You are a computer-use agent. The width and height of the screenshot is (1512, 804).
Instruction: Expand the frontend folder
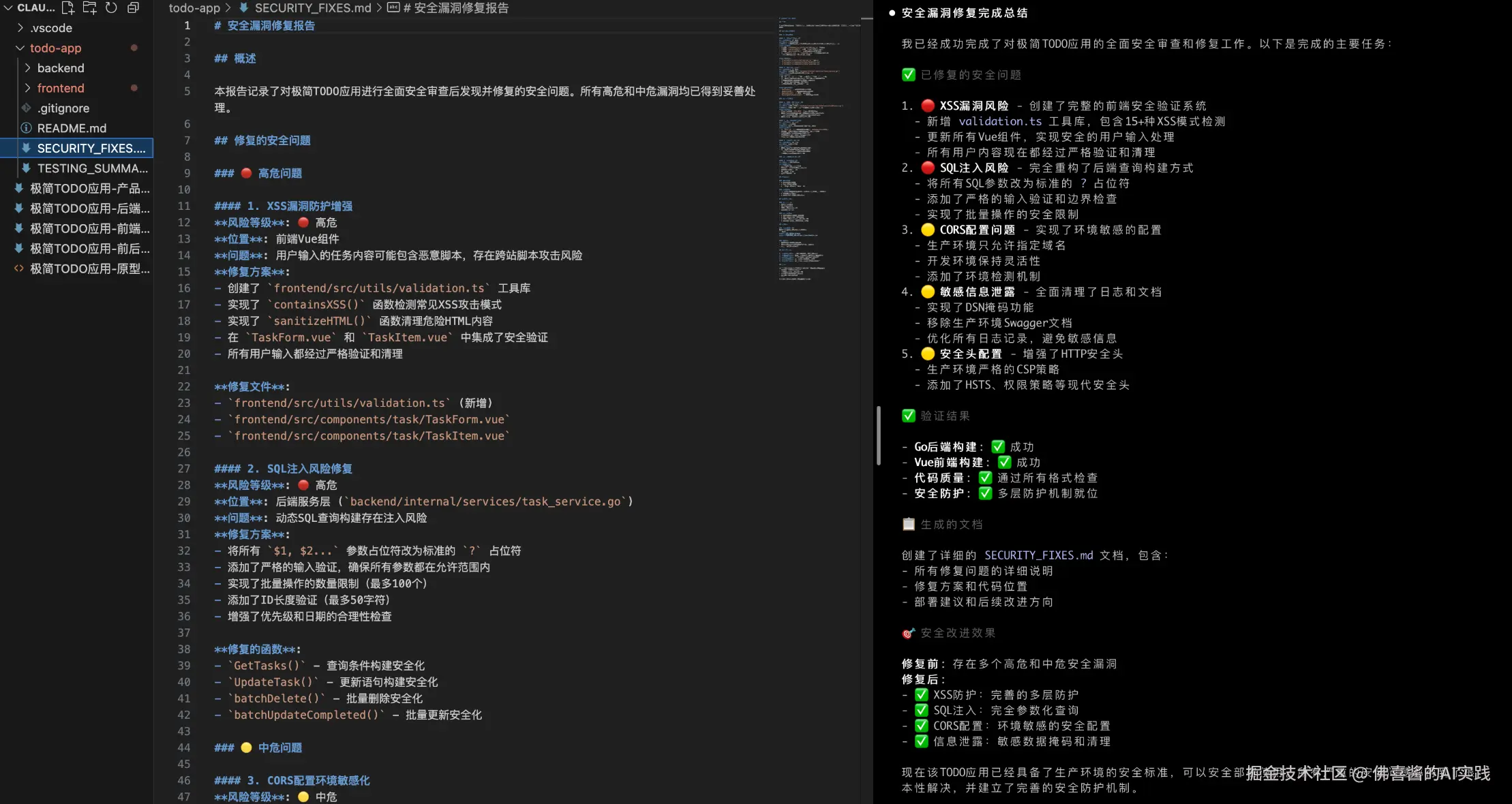point(27,88)
